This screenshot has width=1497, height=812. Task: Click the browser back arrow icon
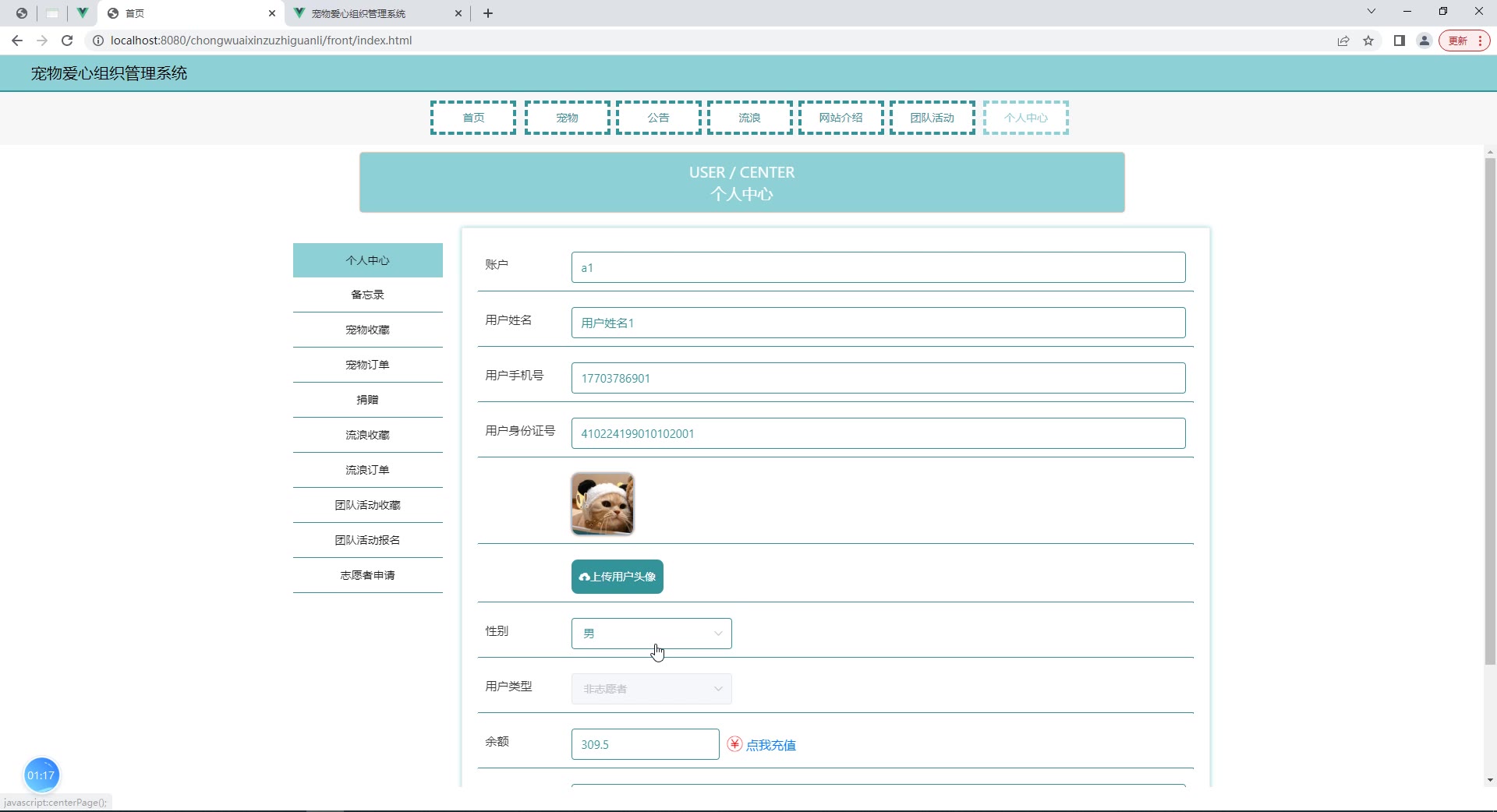pos(17,41)
